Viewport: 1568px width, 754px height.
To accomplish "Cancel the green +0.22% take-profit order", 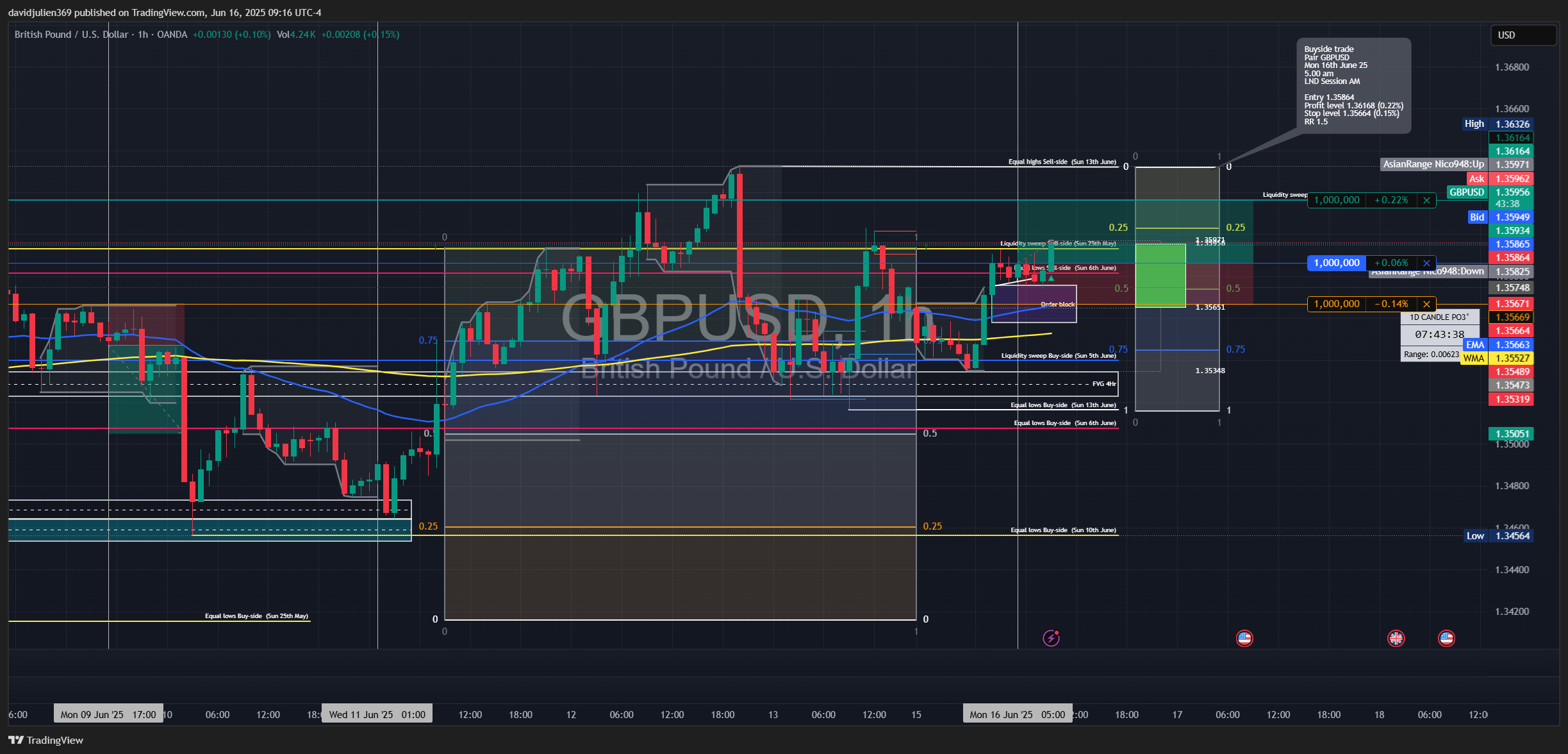I will 1426,200.
